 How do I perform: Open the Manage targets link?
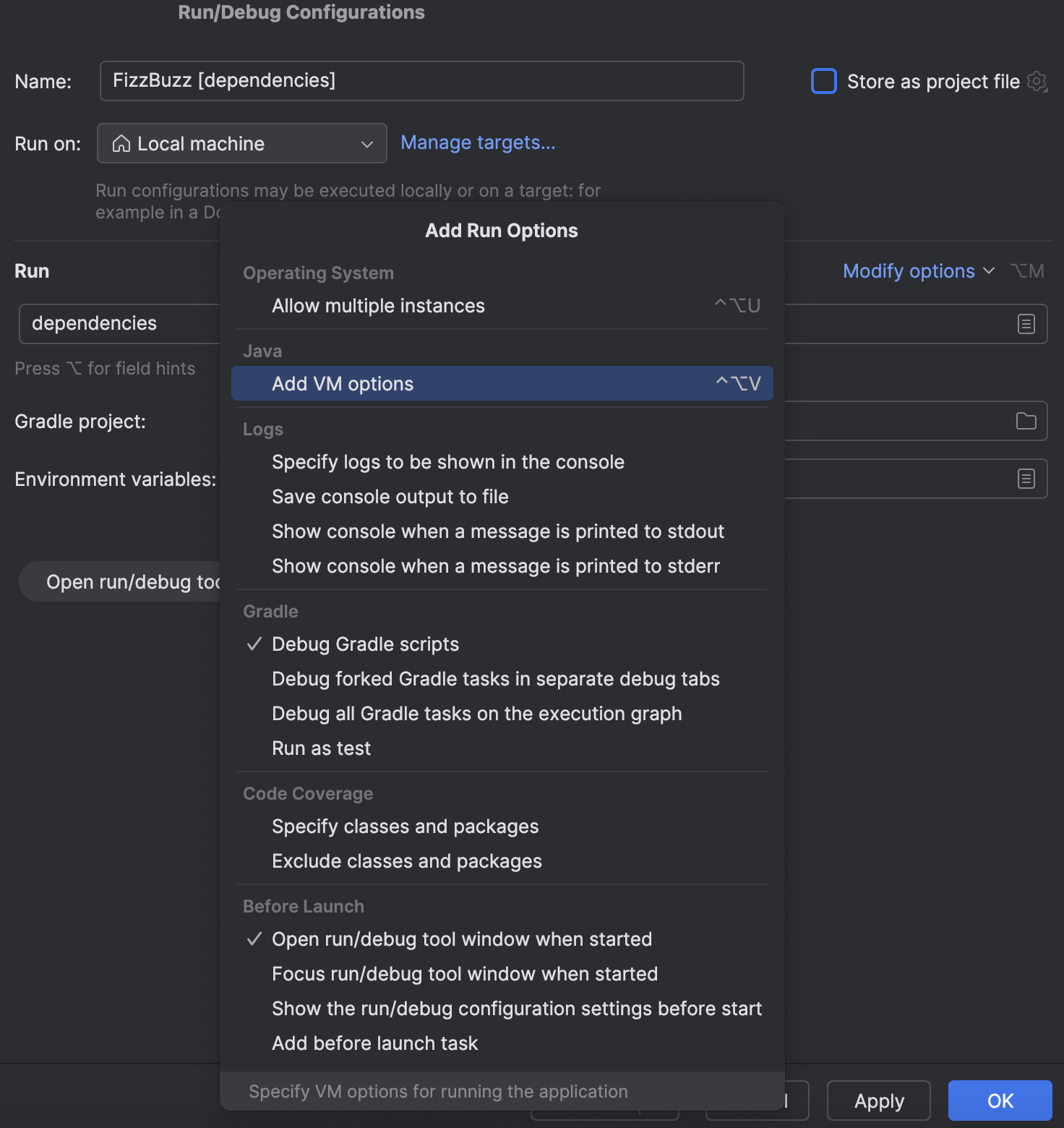click(x=478, y=142)
